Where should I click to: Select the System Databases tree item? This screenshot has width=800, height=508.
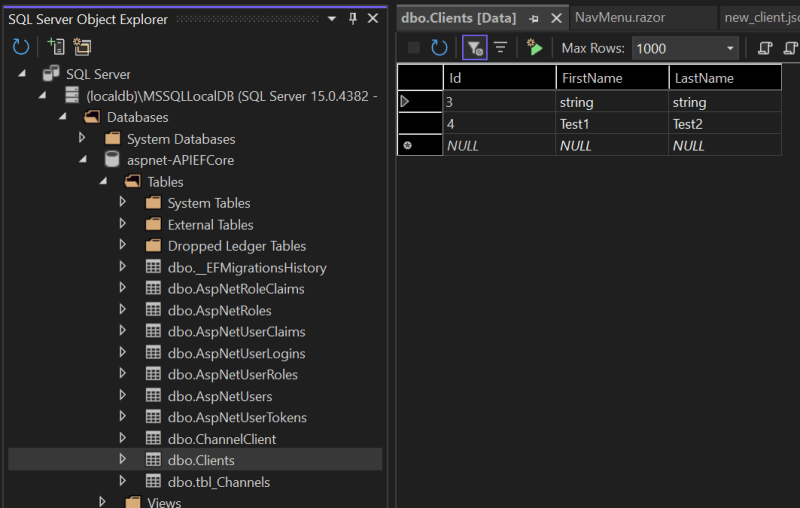tap(181, 139)
